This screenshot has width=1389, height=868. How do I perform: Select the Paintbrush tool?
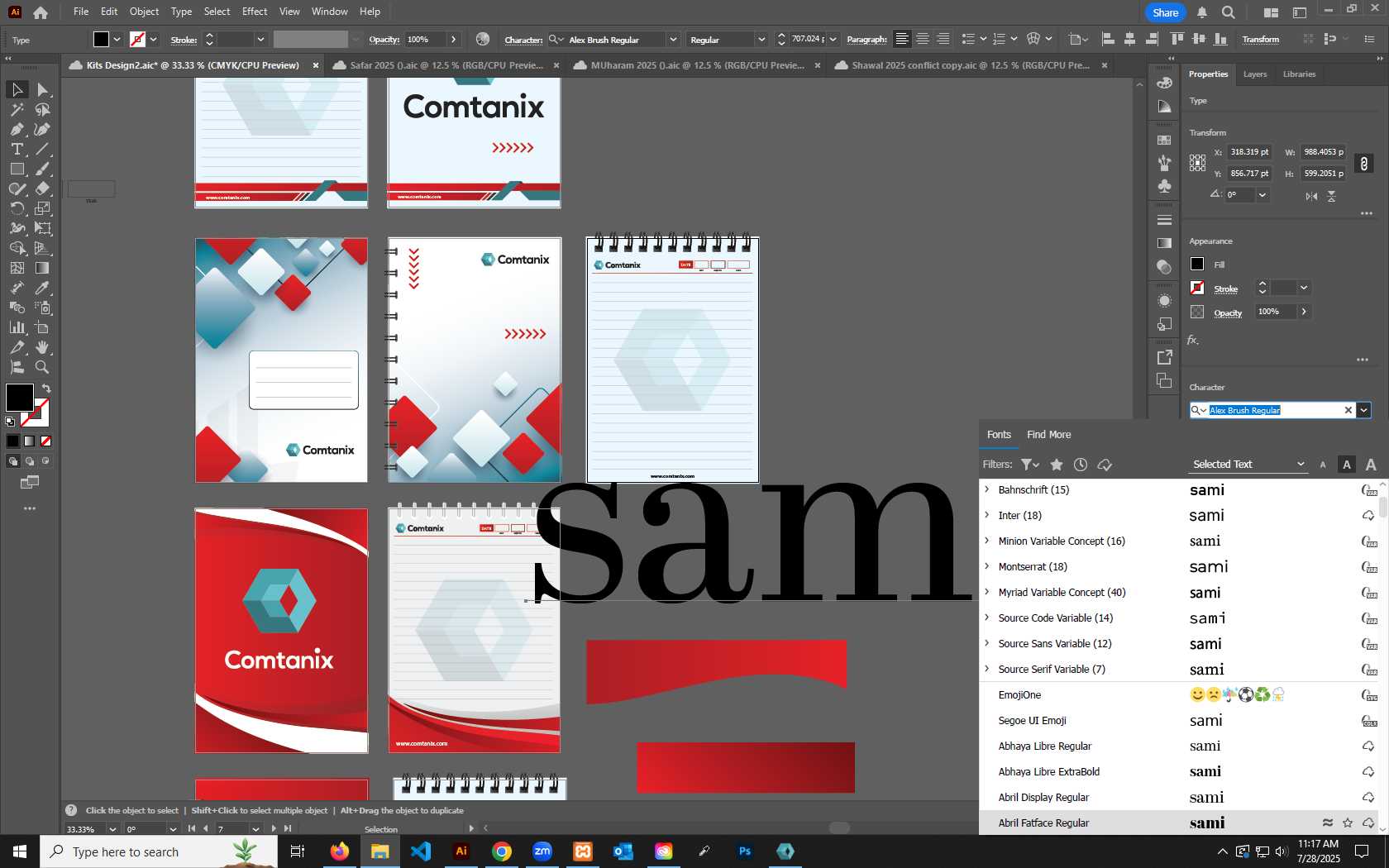(x=43, y=169)
